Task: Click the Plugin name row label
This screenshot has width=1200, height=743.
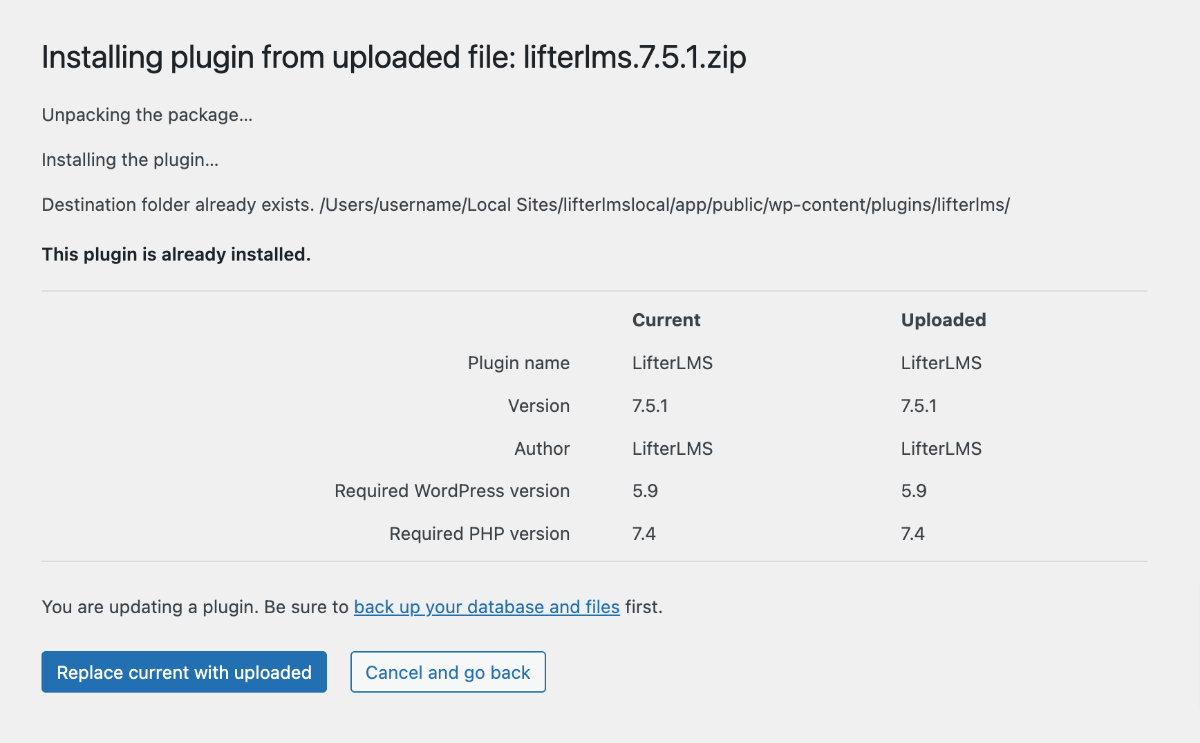Action: [519, 363]
